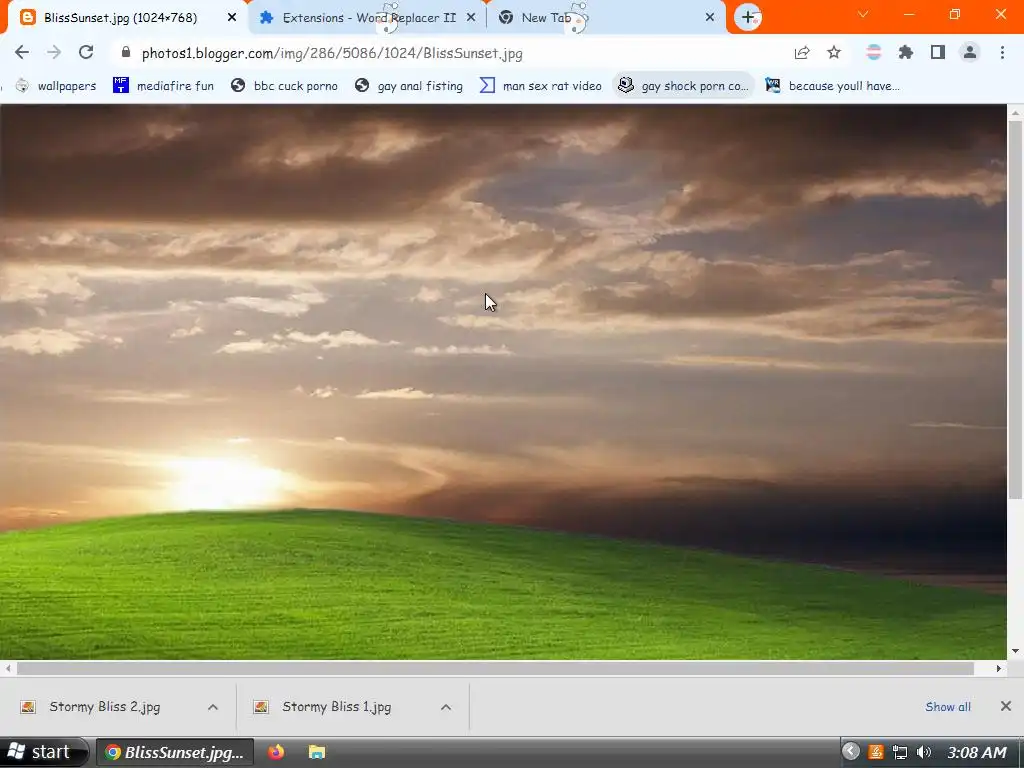
Task: Click the horizontal scrollbar thumb
Action: click(495, 668)
